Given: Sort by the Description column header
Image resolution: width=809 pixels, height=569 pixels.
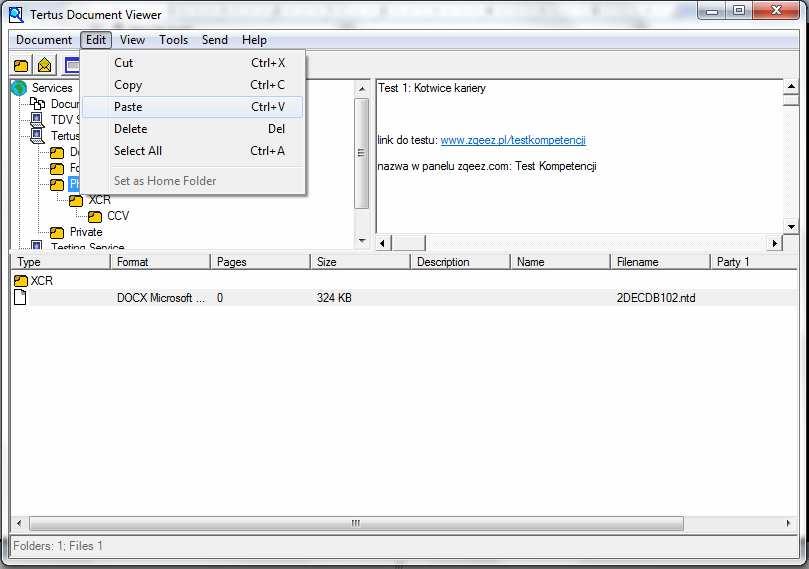Looking at the screenshot, I should (460, 262).
